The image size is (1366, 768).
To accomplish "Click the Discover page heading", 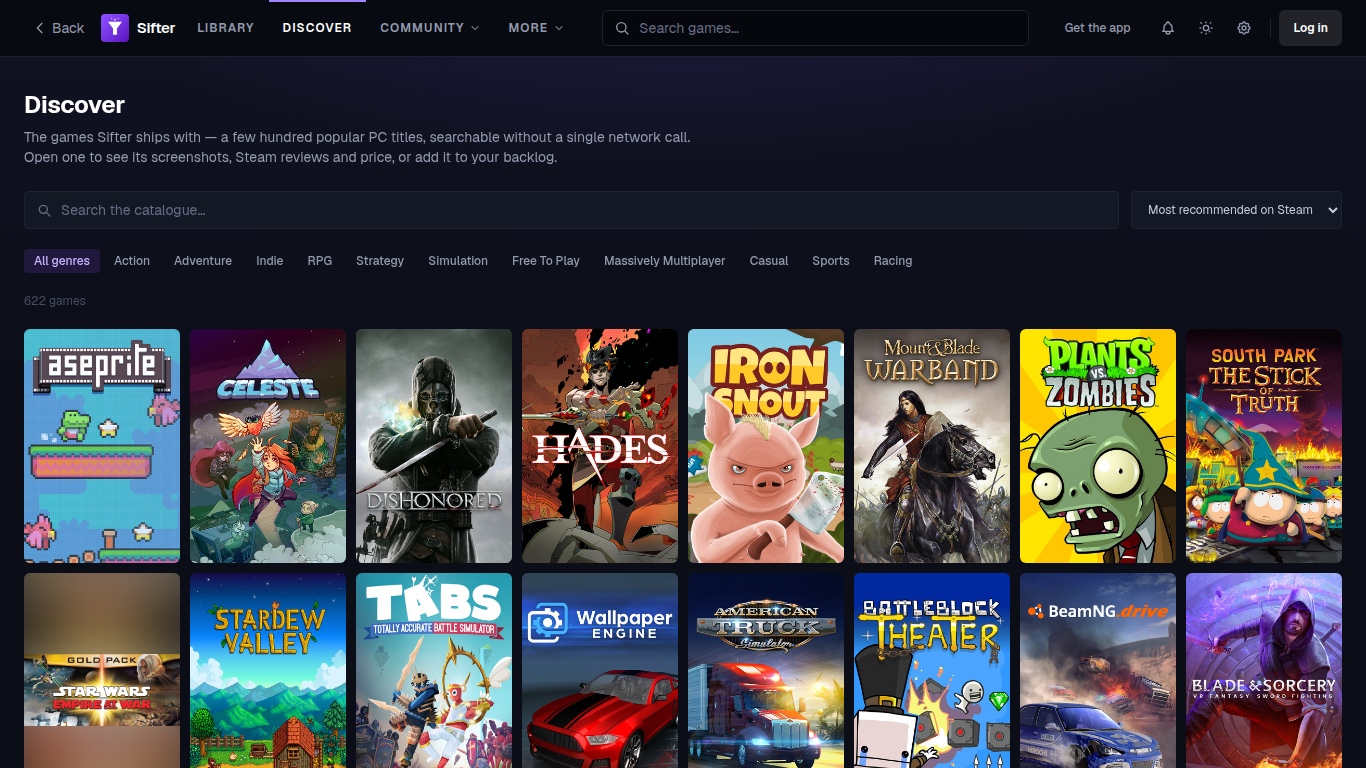I will pyautogui.click(x=74, y=105).
